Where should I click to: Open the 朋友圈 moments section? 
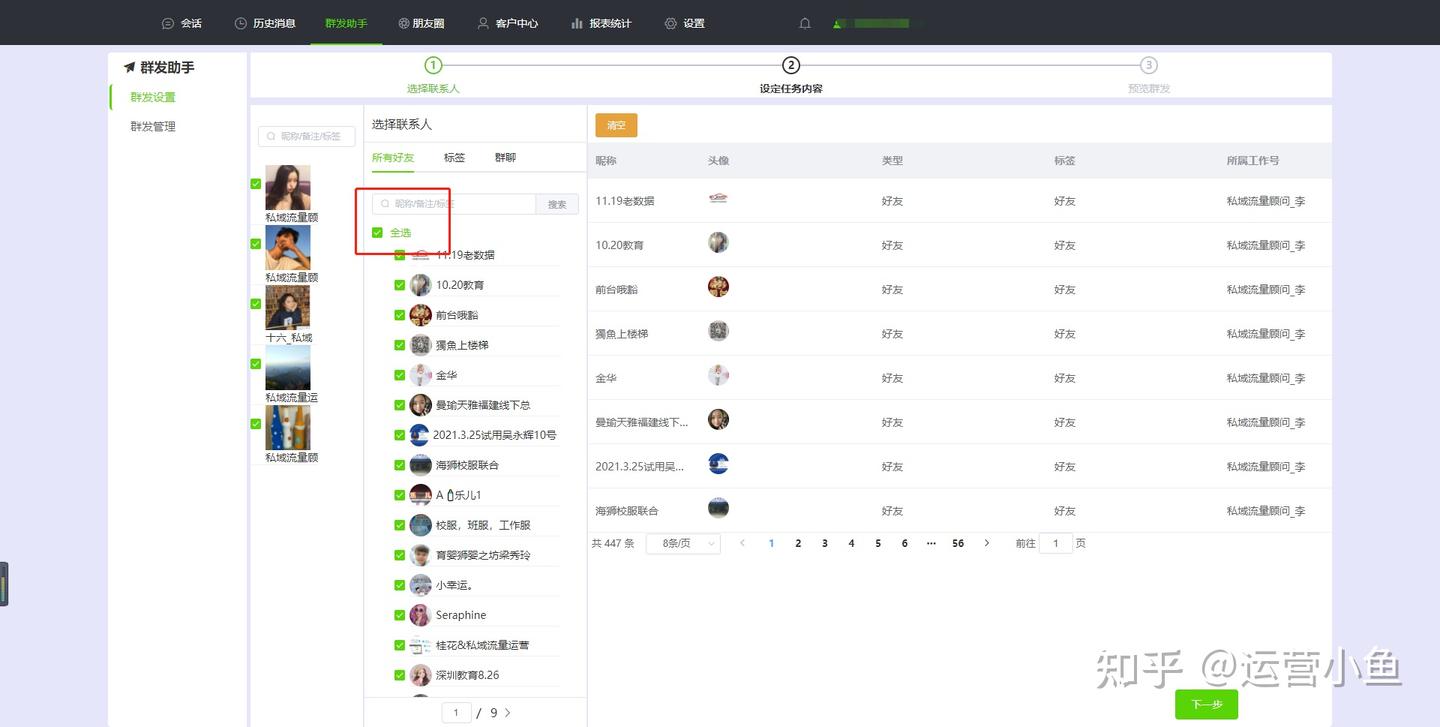(x=421, y=22)
